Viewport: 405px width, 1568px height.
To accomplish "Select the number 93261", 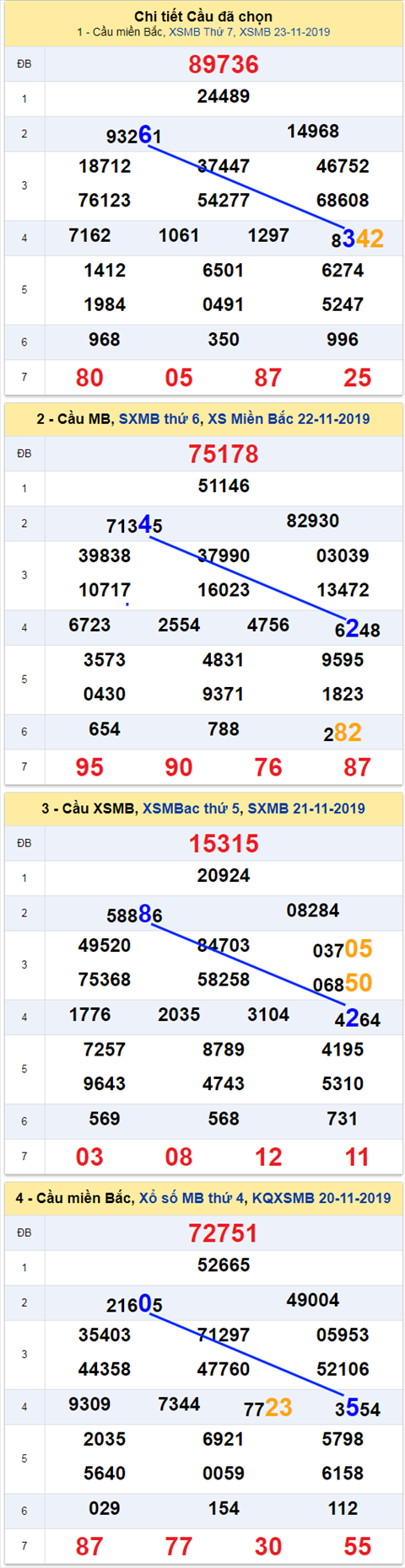I will pyautogui.click(x=134, y=135).
